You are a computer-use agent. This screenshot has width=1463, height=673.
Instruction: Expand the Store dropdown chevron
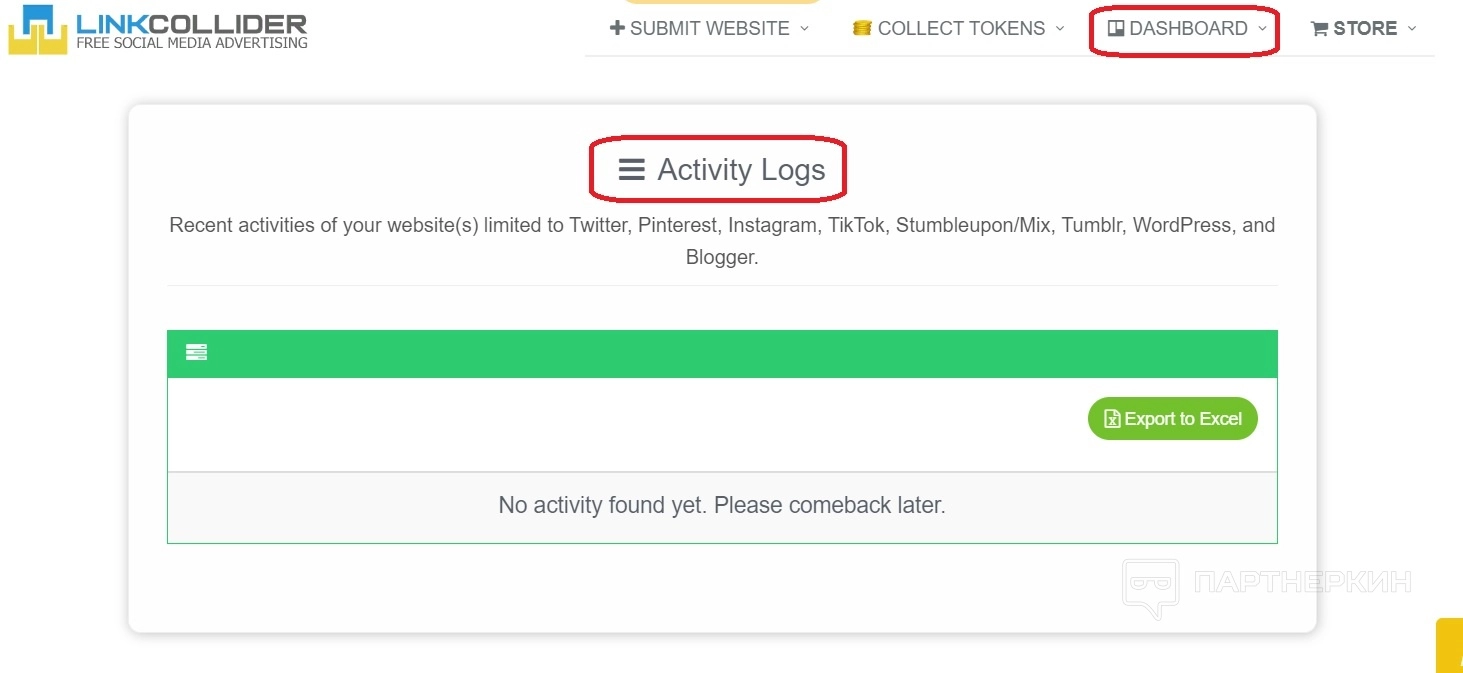pos(1412,28)
